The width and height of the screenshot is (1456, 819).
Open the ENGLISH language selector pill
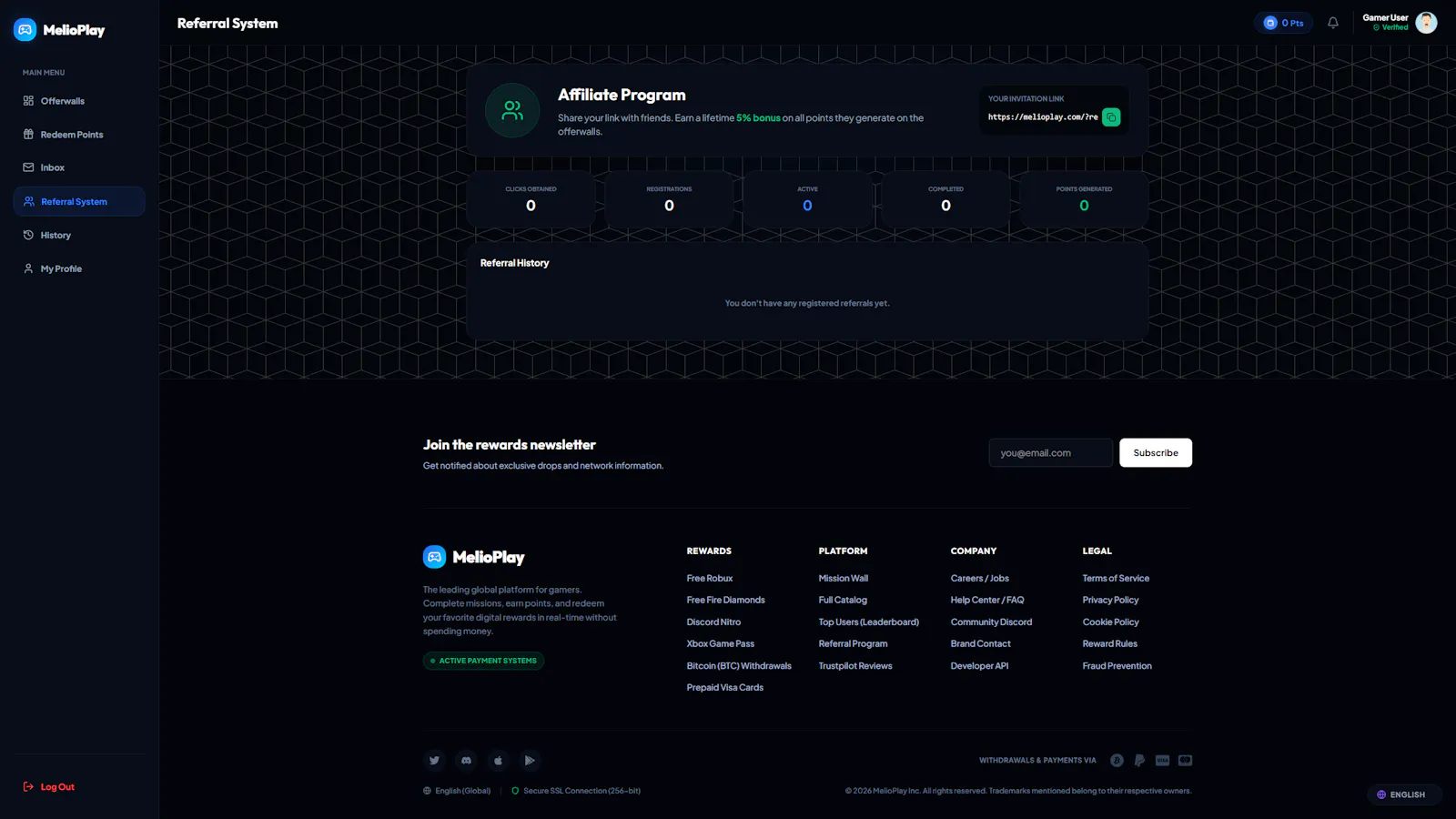1404,794
